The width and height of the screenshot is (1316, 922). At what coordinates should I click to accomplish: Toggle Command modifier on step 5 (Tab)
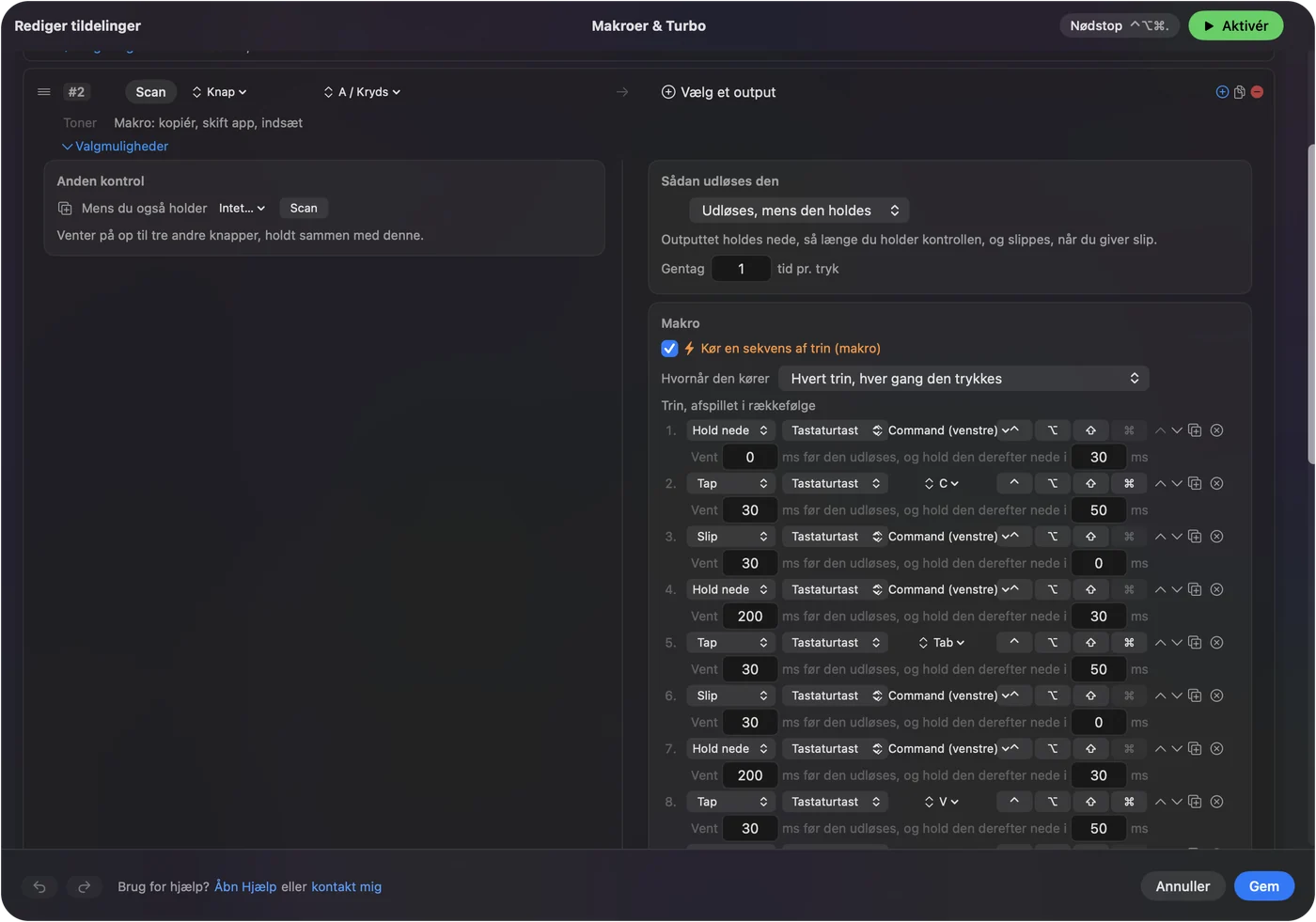1129,643
